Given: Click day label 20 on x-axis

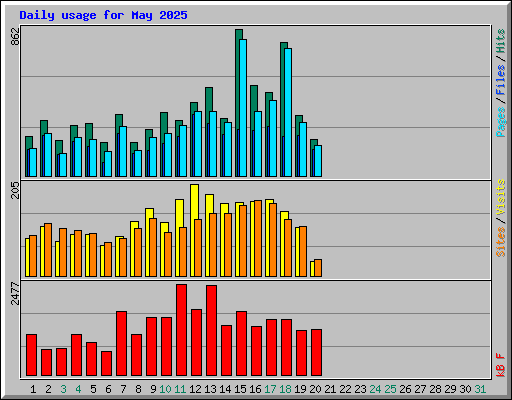Looking at the screenshot, I should tap(315, 389).
